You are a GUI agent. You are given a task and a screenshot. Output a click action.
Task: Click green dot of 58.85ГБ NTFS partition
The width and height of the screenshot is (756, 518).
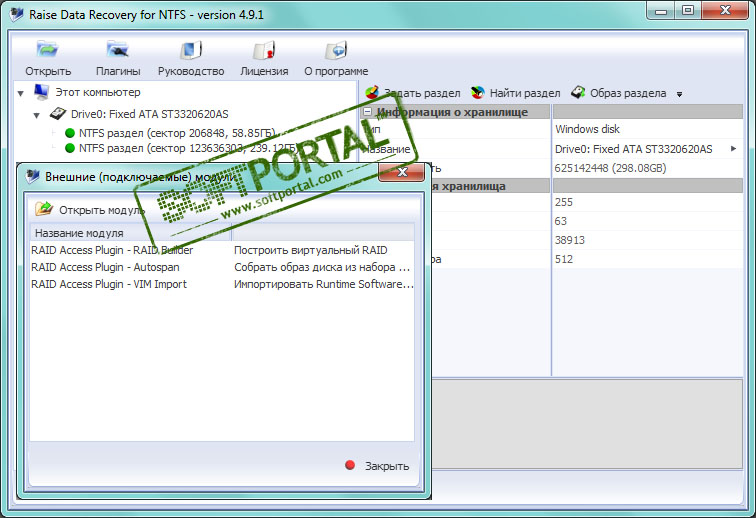(70, 133)
